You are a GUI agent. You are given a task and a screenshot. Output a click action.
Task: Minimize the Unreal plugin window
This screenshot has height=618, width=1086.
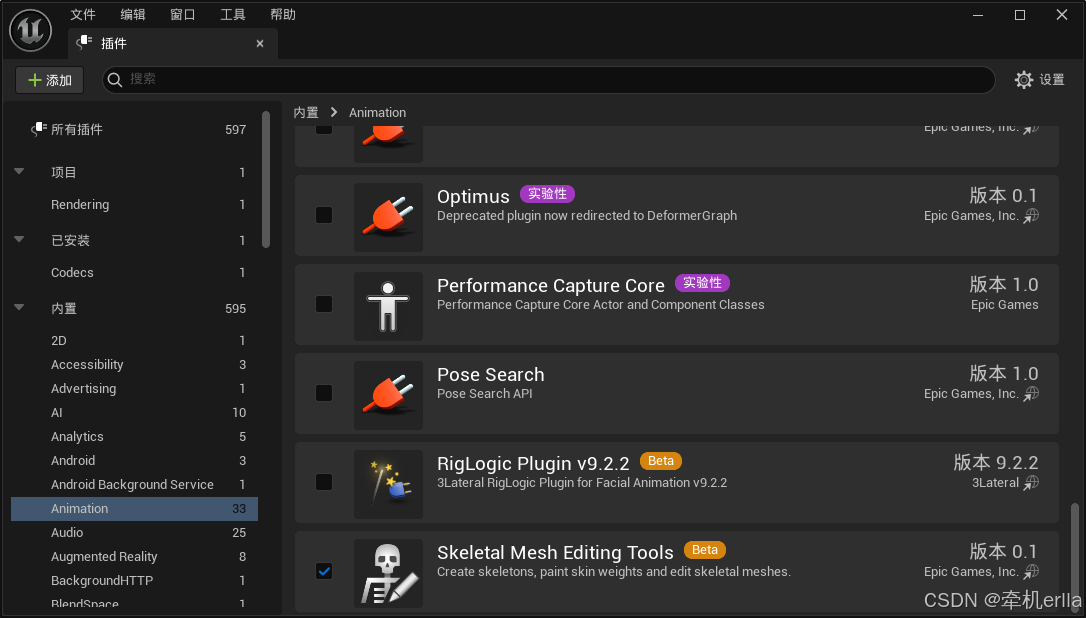point(978,15)
